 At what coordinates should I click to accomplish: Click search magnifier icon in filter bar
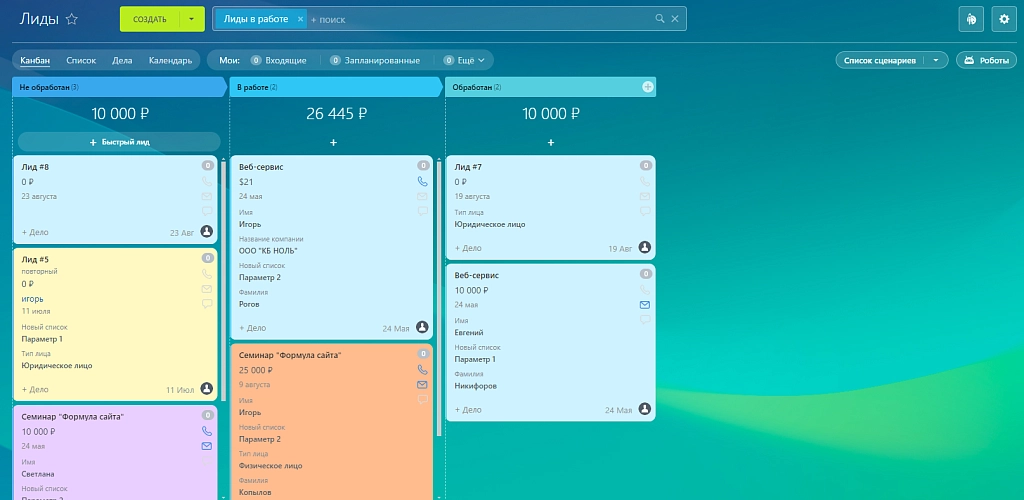click(x=660, y=19)
